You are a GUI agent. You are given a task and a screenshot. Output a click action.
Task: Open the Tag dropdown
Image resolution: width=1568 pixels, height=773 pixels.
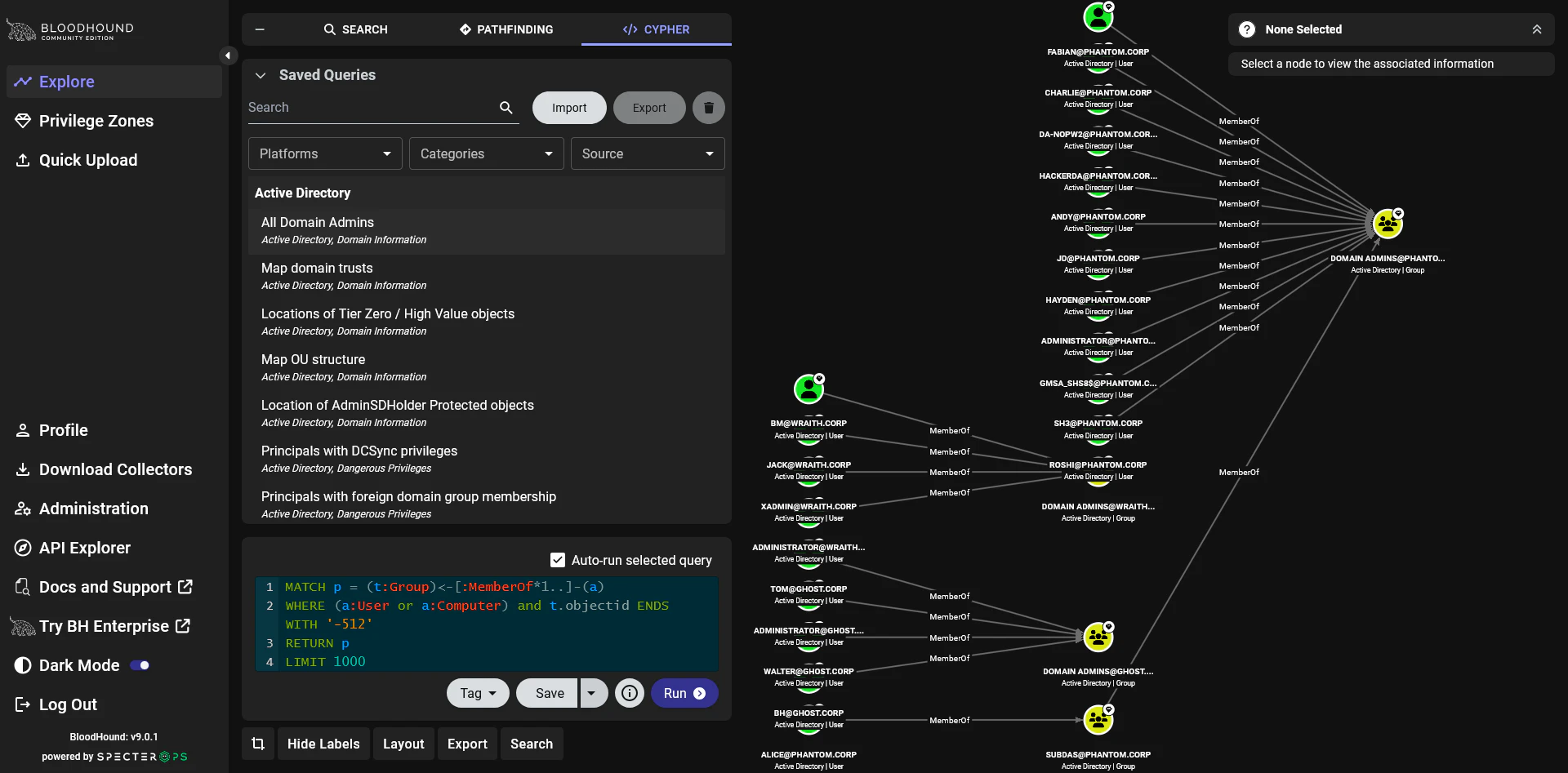478,693
